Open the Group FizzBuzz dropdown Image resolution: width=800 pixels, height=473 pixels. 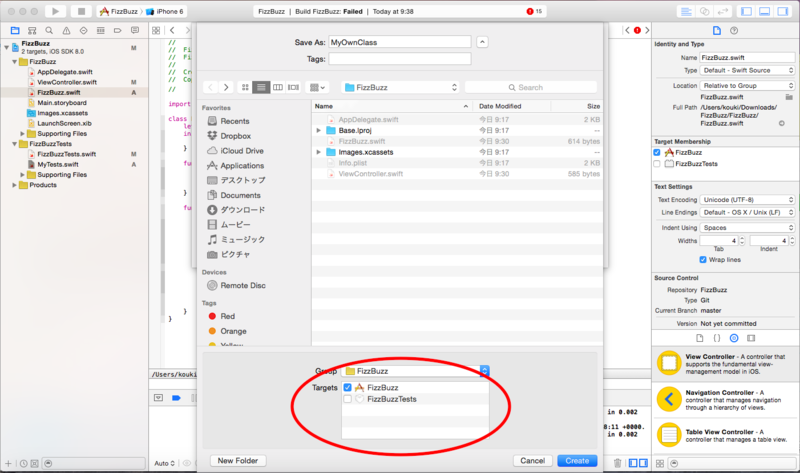click(415, 371)
